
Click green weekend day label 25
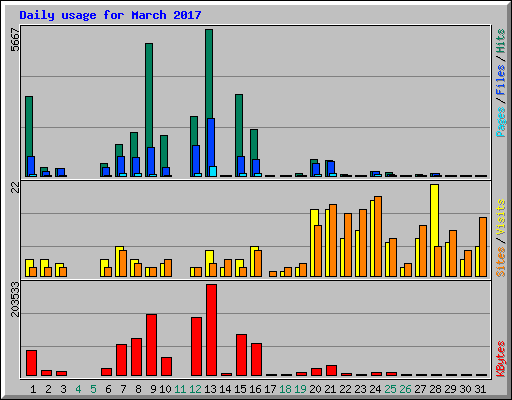point(390,389)
